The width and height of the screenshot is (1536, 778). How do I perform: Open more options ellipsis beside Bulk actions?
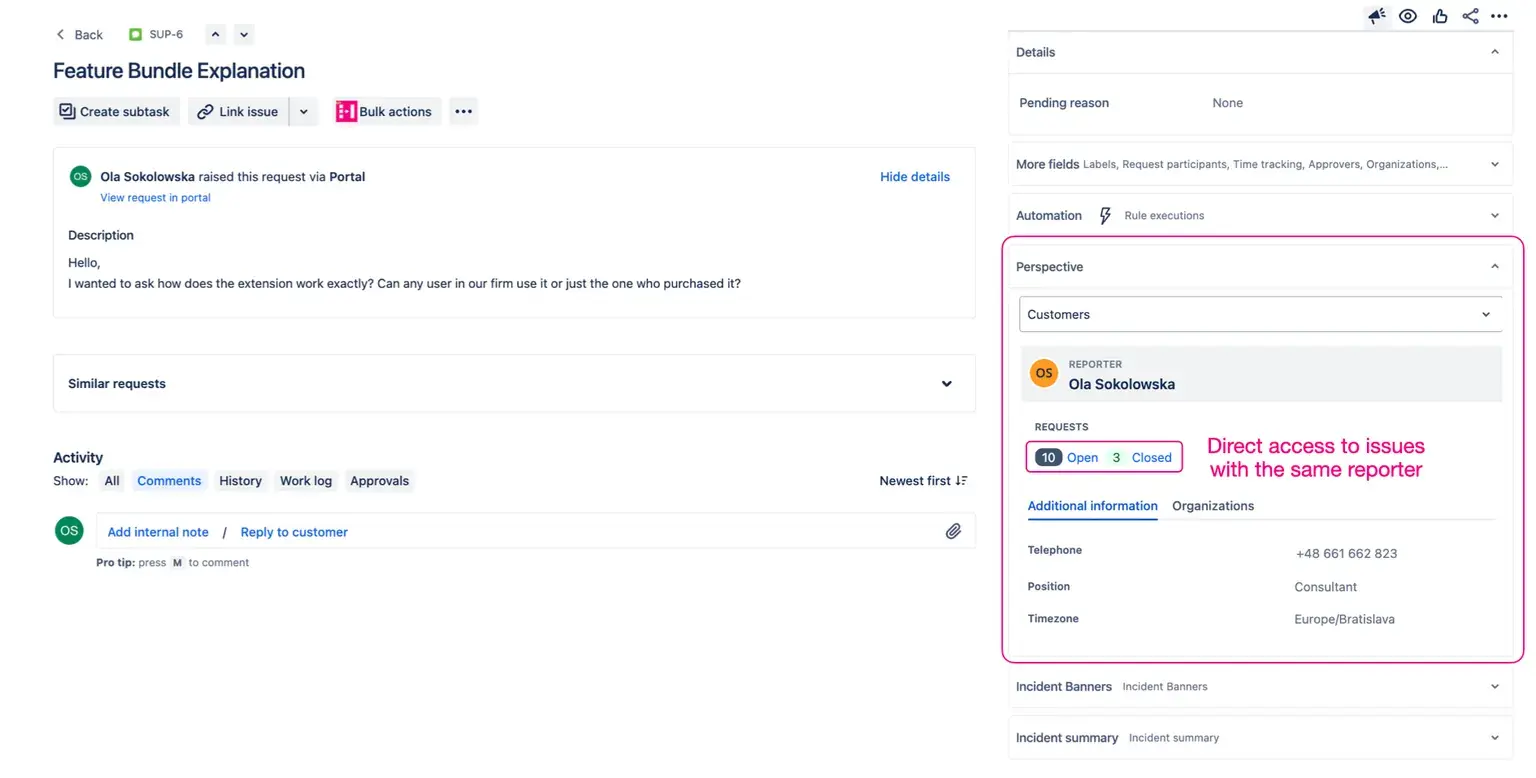coord(463,112)
